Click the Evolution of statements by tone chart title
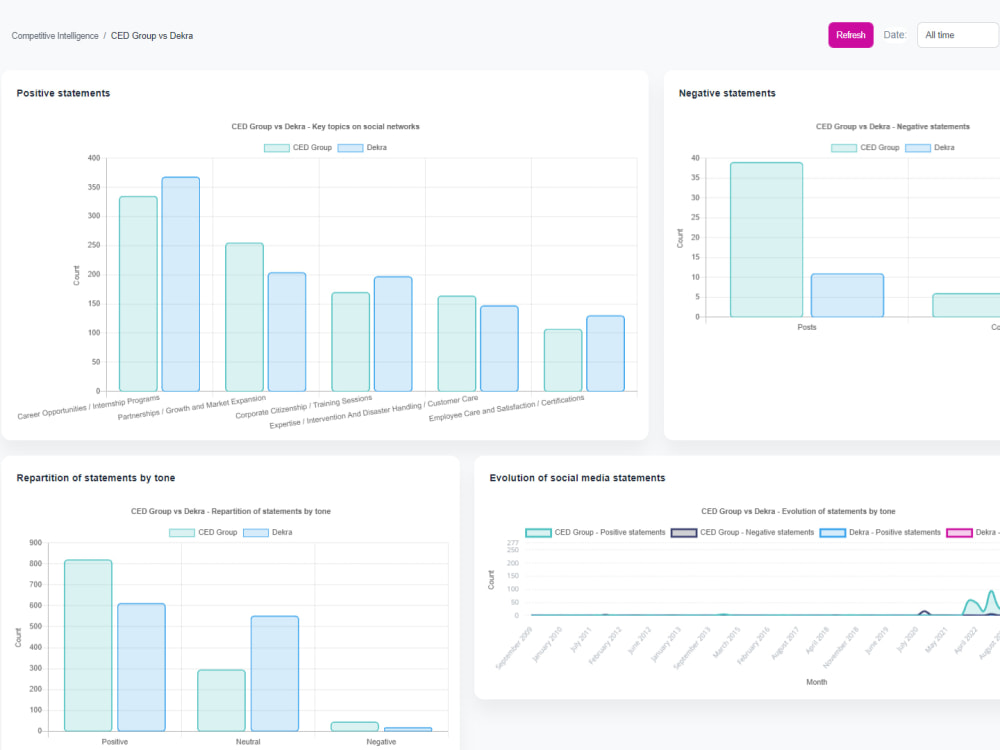 coord(798,511)
